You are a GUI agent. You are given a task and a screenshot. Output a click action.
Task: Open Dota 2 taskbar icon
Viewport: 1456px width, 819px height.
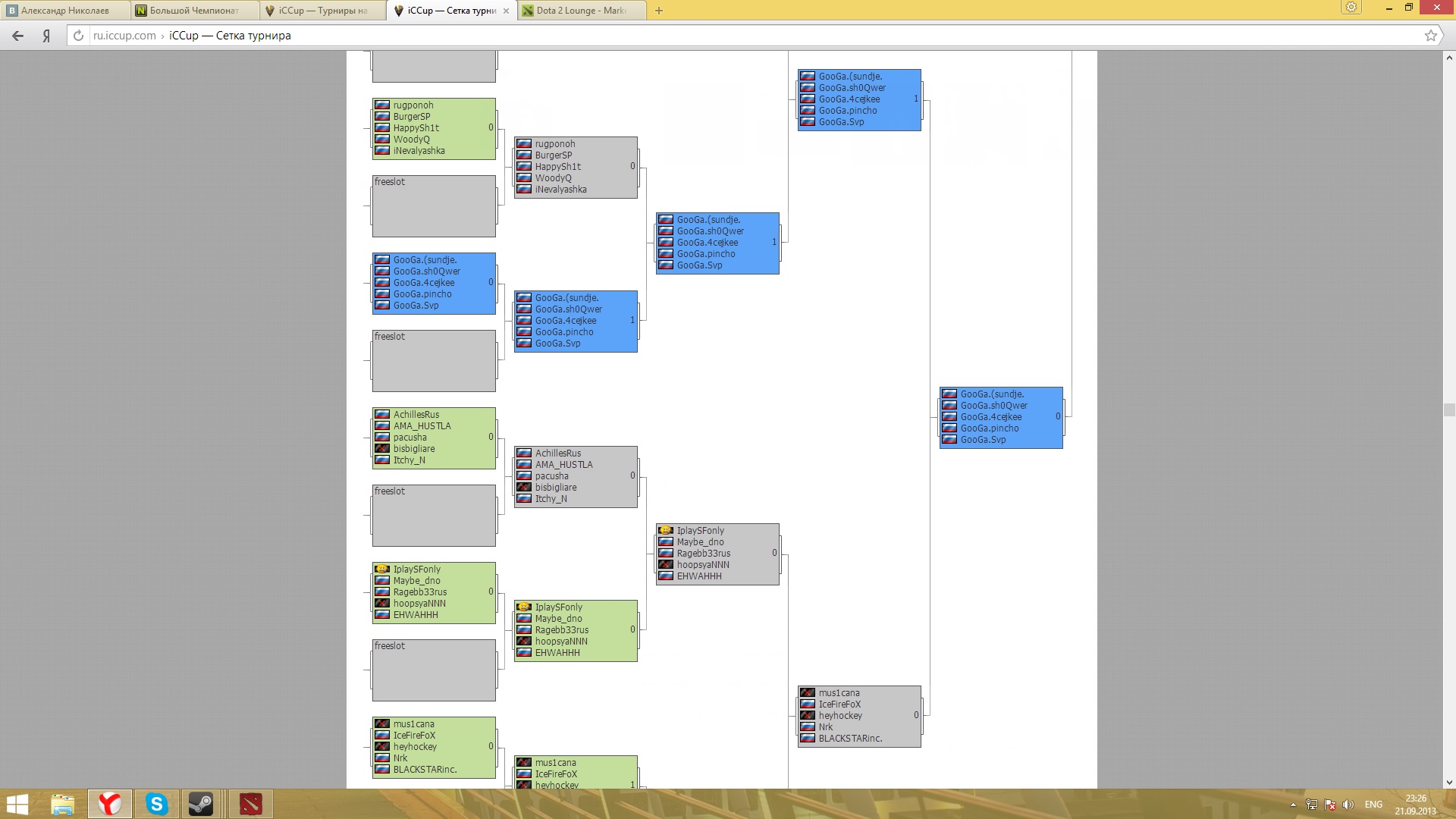point(250,804)
